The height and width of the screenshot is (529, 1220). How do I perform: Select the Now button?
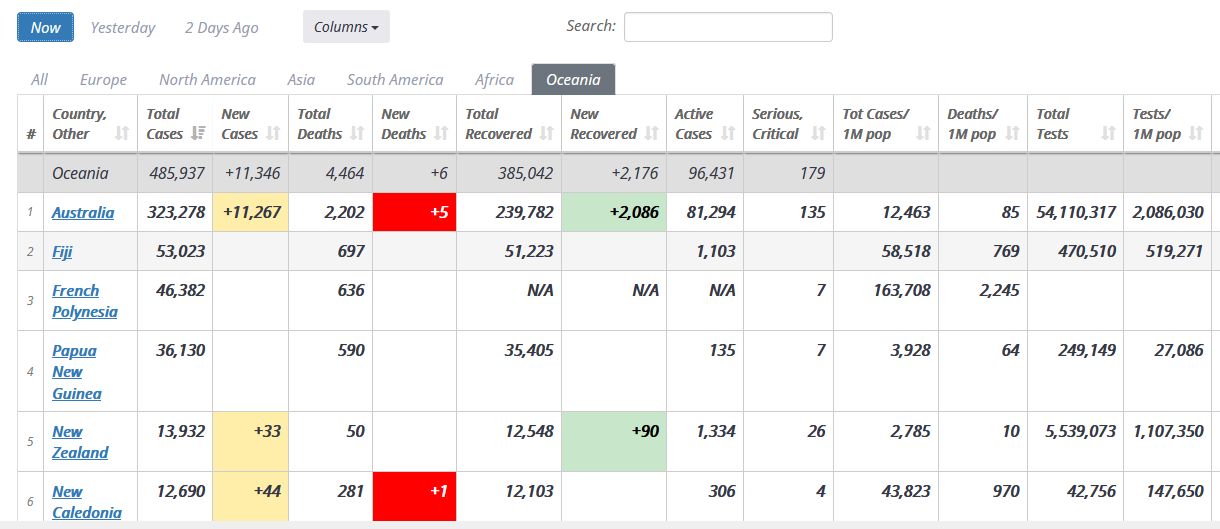(x=45, y=27)
